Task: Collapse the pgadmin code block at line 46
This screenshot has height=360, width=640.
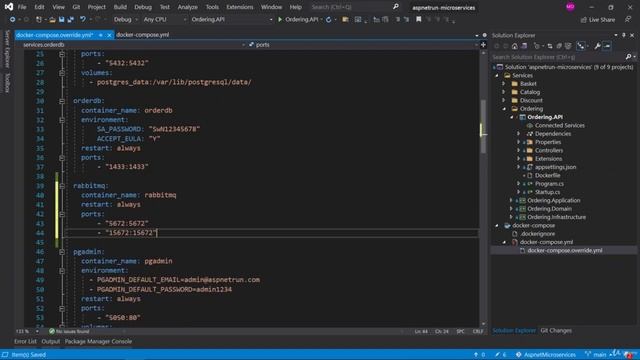Action: (62, 252)
